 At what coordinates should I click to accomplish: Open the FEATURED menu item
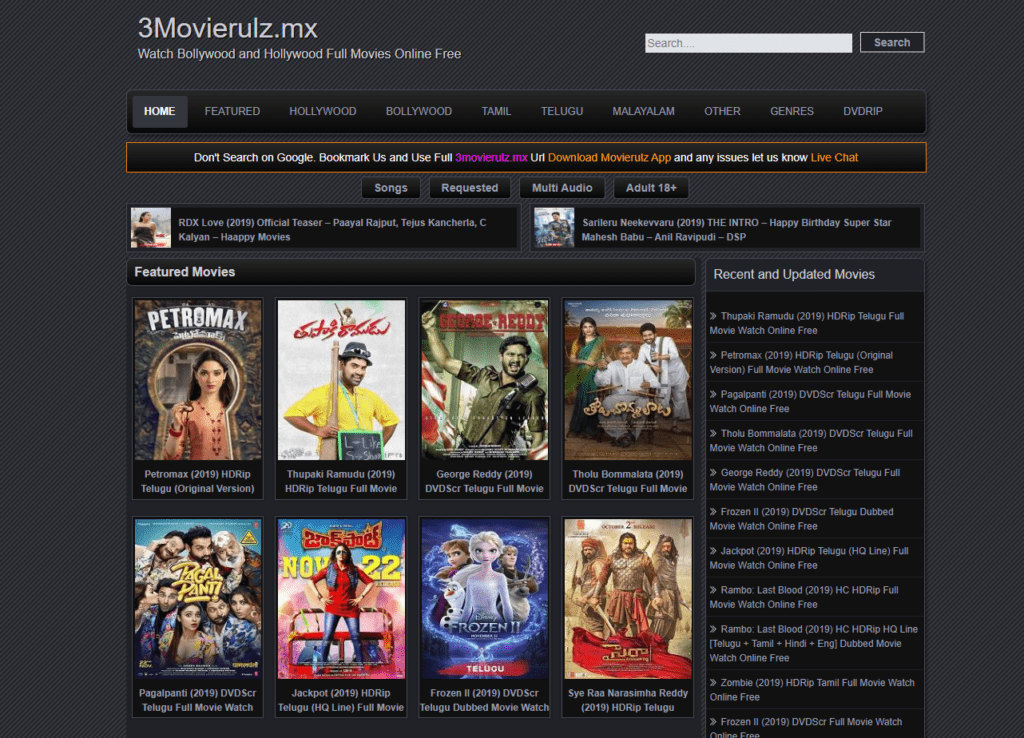pyautogui.click(x=232, y=112)
